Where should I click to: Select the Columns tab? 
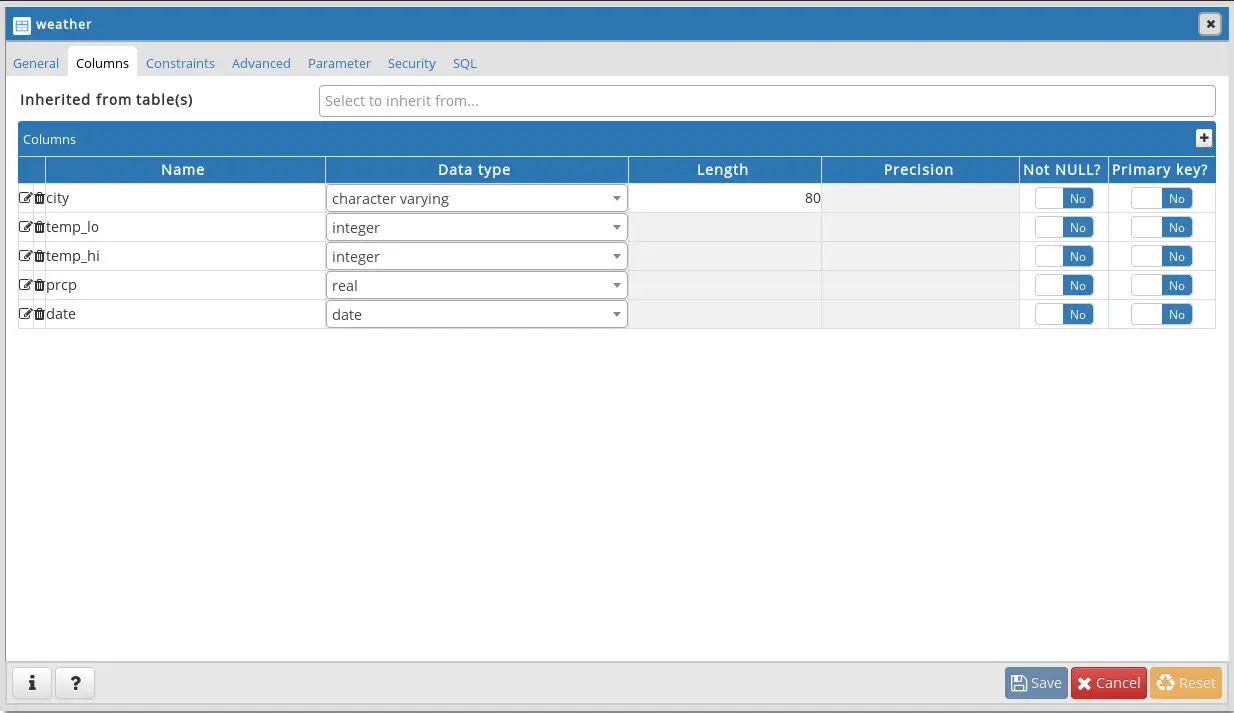[x=102, y=63]
